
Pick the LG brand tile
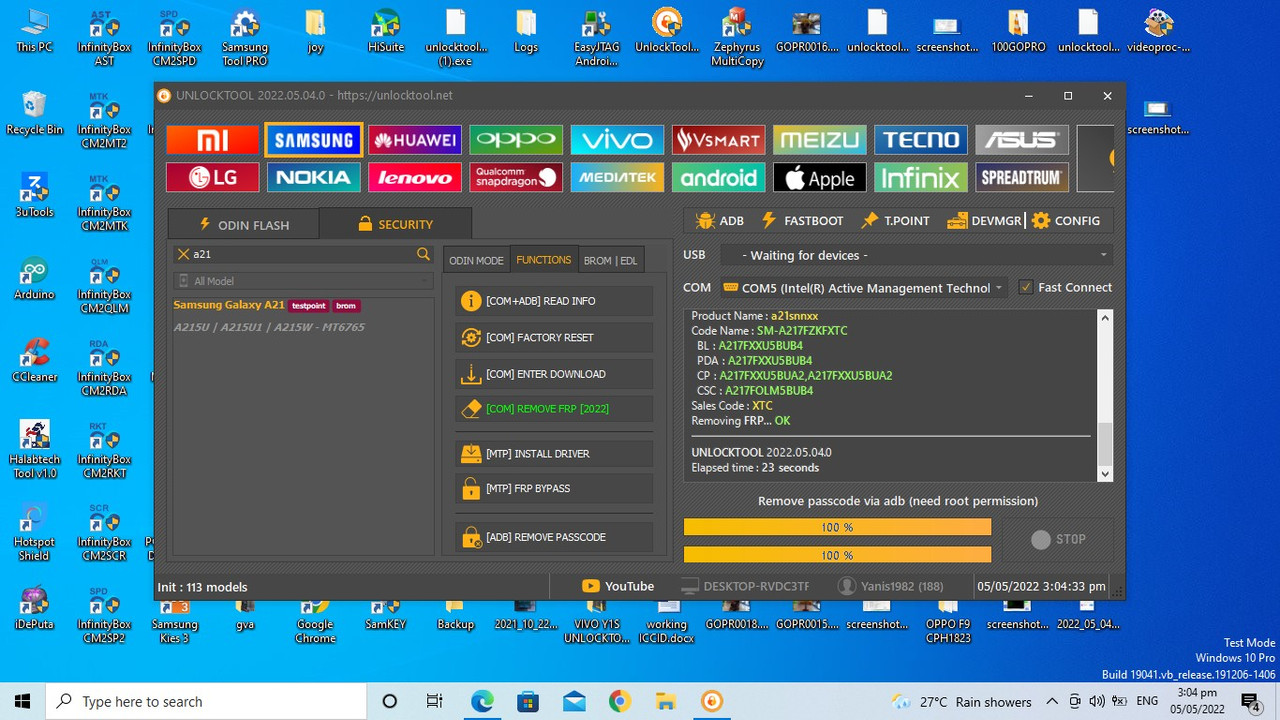click(212, 178)
